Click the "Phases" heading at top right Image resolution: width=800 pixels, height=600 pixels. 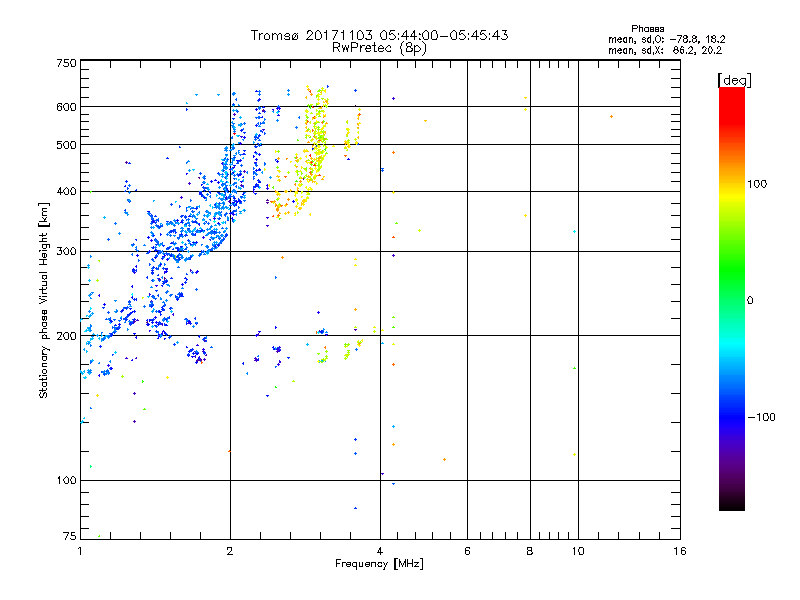(x=647, y=29)
